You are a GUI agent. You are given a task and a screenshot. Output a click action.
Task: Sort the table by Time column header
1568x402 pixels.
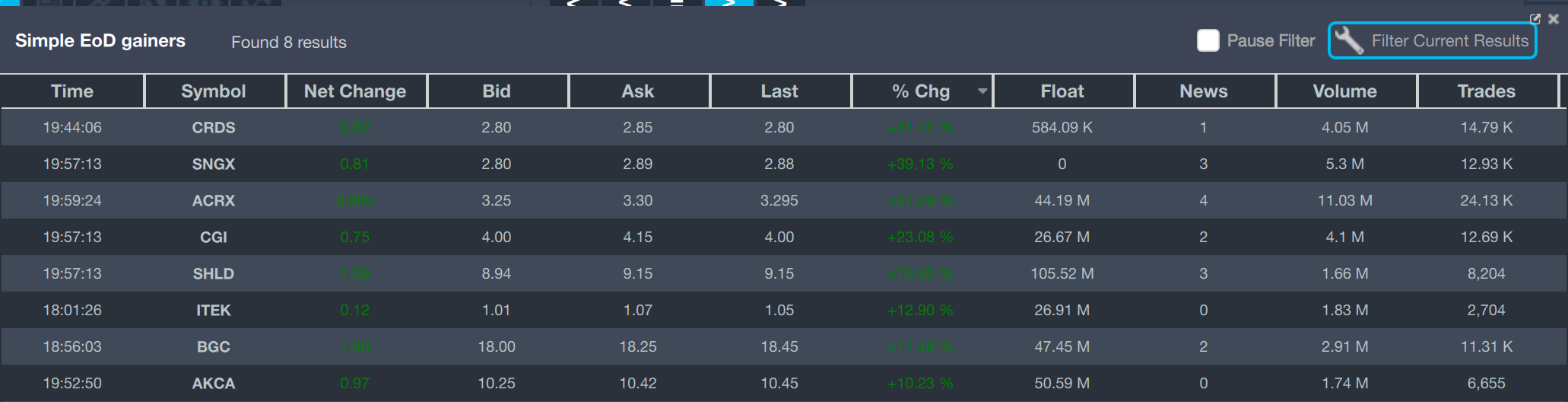(72, 91)
